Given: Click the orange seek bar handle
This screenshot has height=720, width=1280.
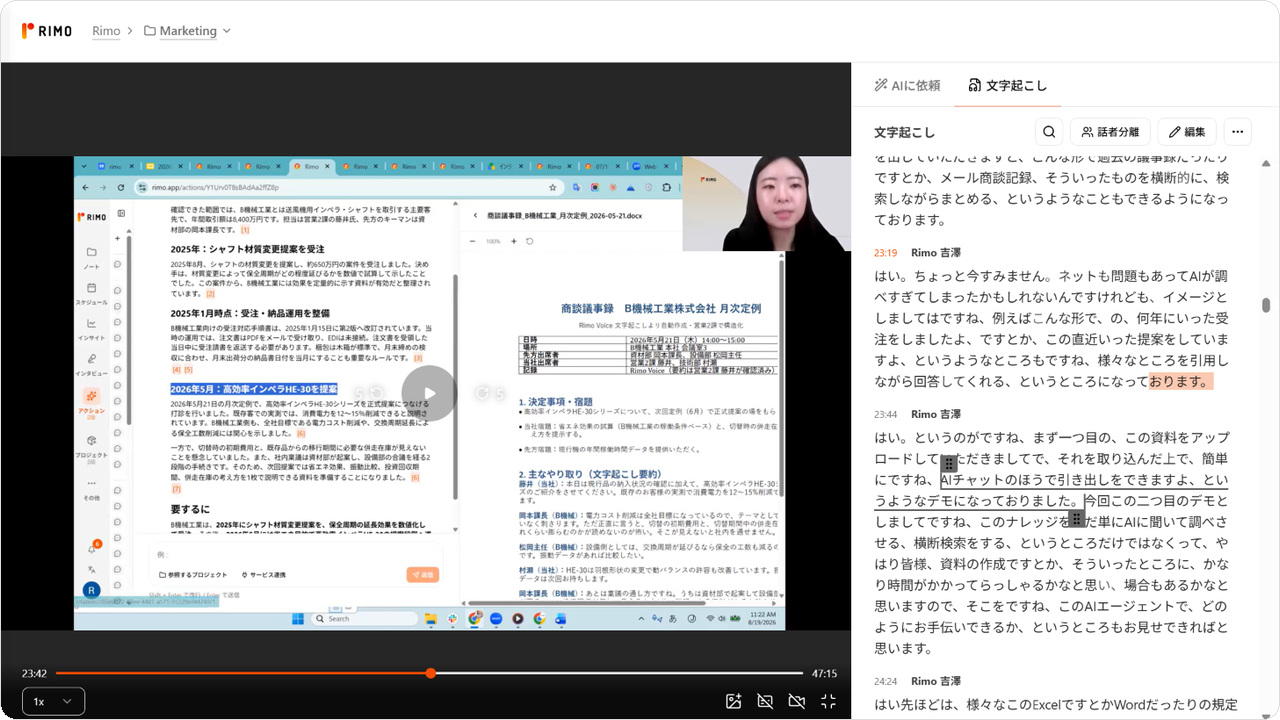Looking at the screenshot, I should (x=430, y=673).
